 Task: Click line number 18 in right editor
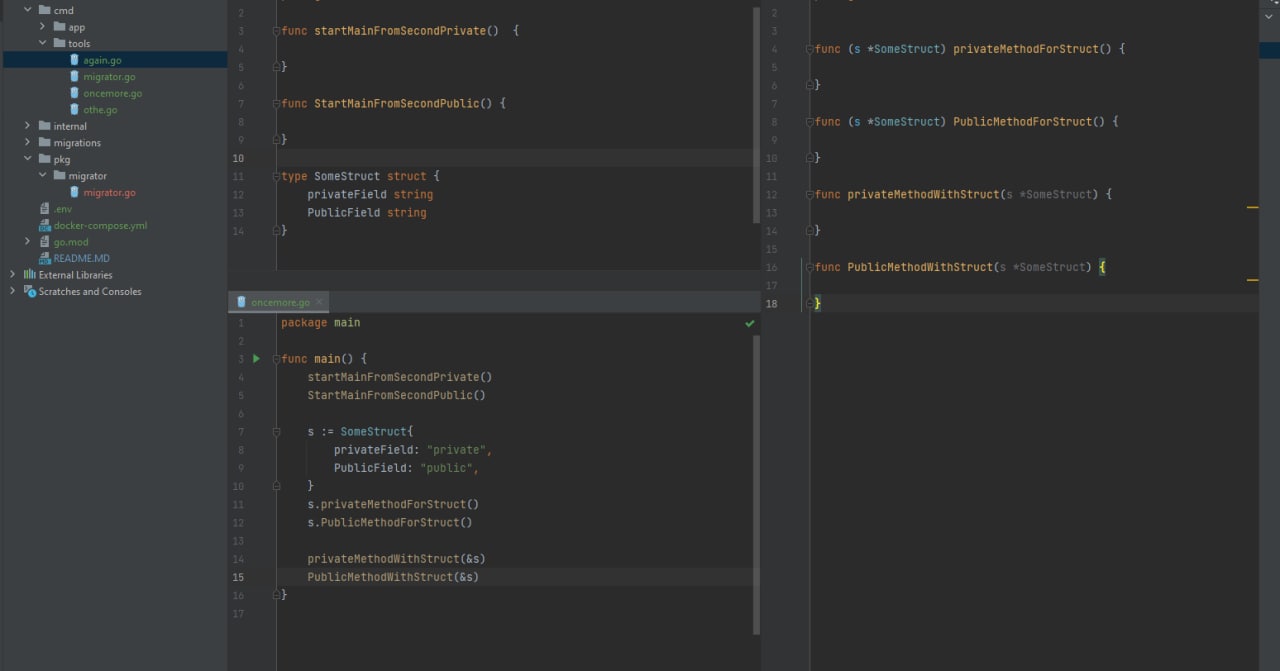[772, 303]
